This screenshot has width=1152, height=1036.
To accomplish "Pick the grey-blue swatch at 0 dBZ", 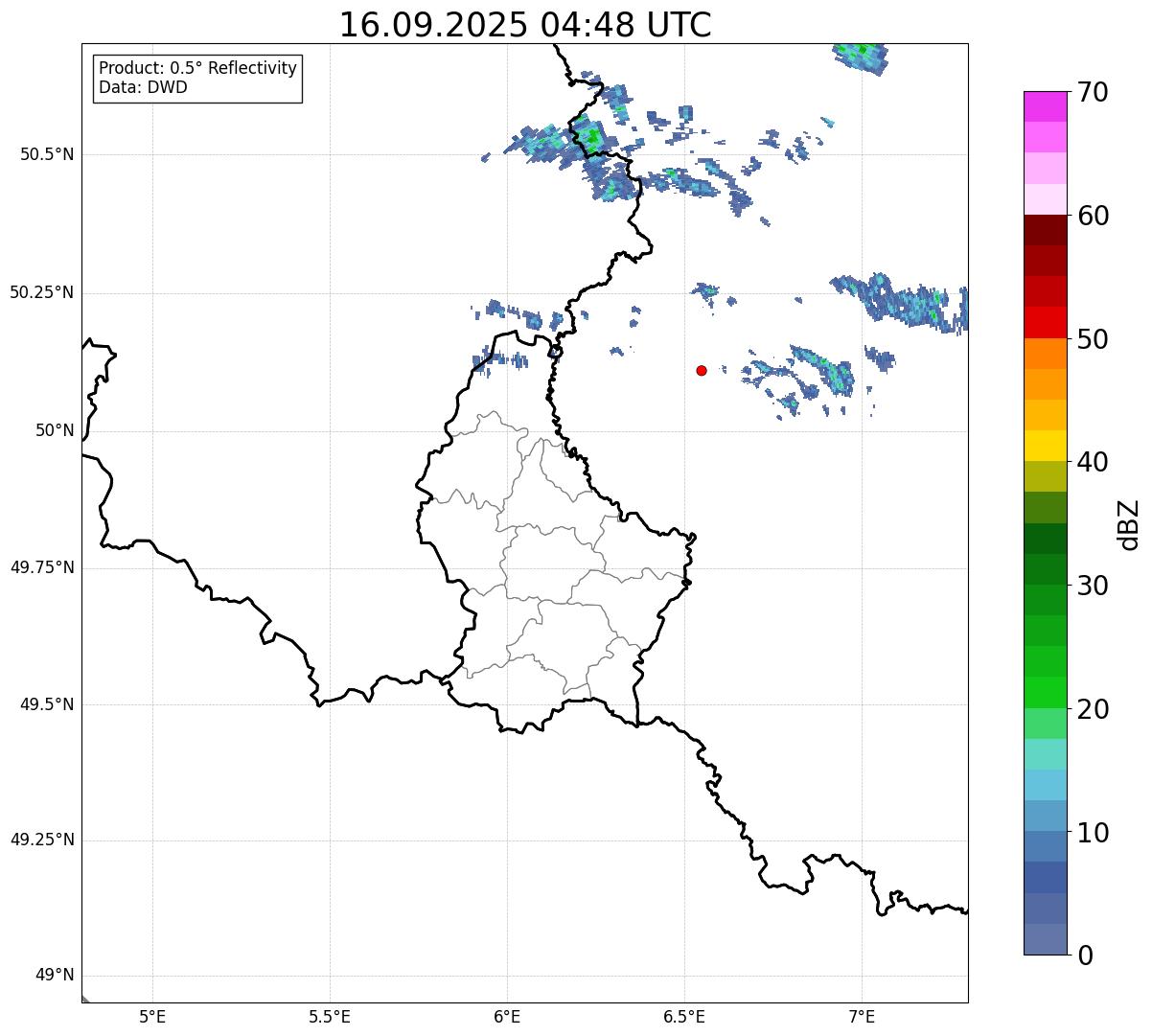I will [x=1045, y=939].
